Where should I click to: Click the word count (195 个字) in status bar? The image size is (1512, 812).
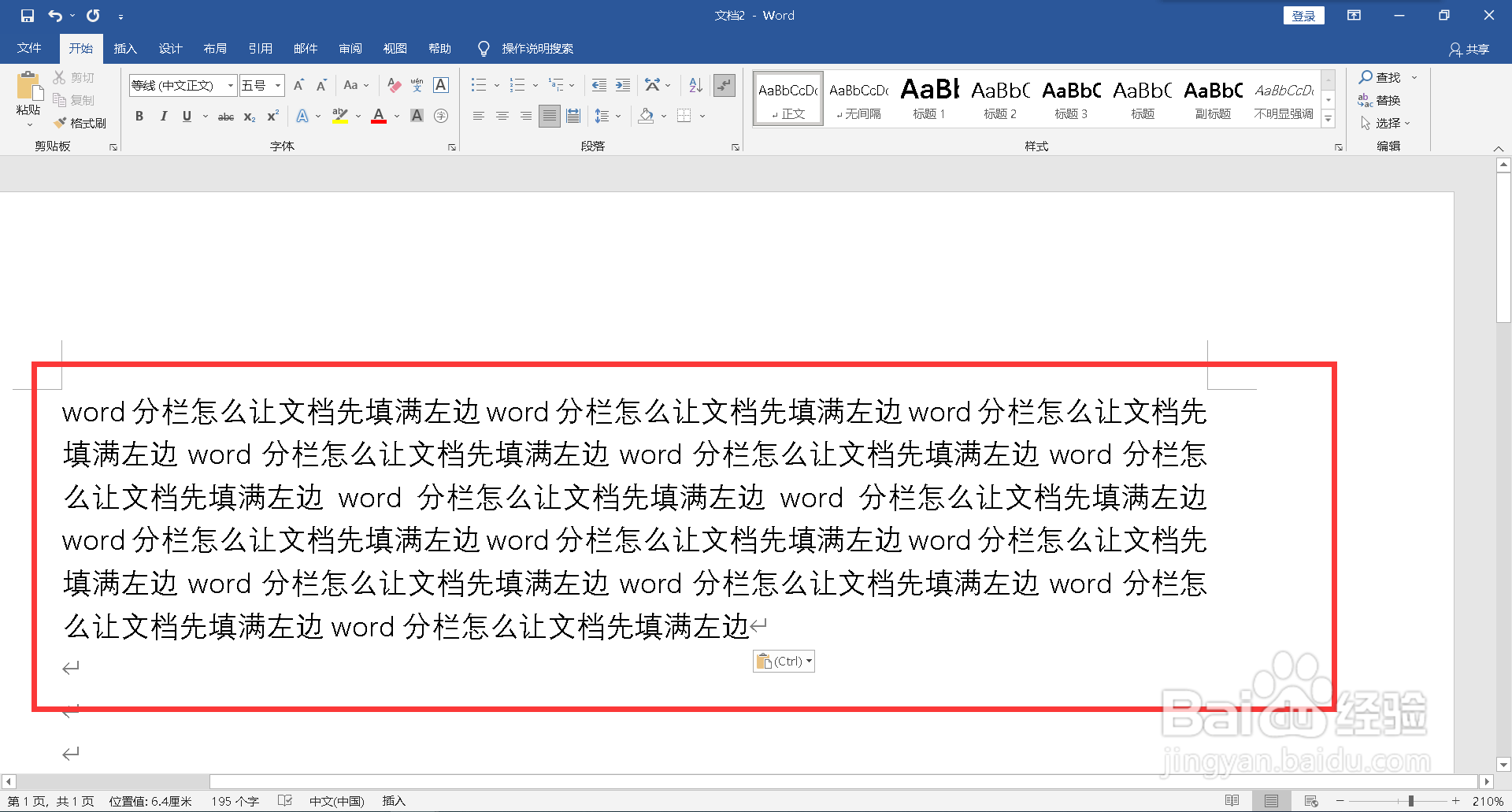pos(235,801)
